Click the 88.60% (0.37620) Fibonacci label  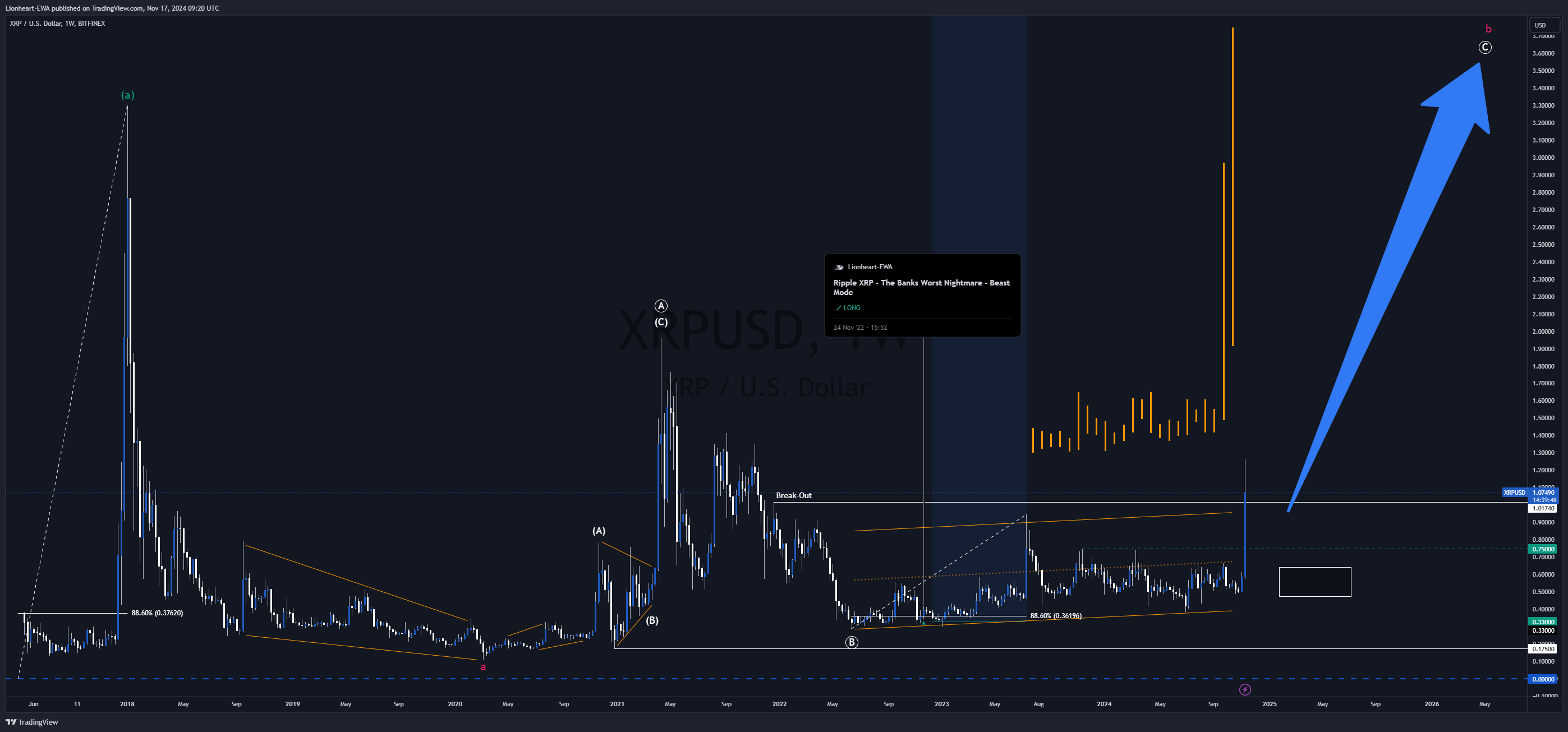click(157, 613)
